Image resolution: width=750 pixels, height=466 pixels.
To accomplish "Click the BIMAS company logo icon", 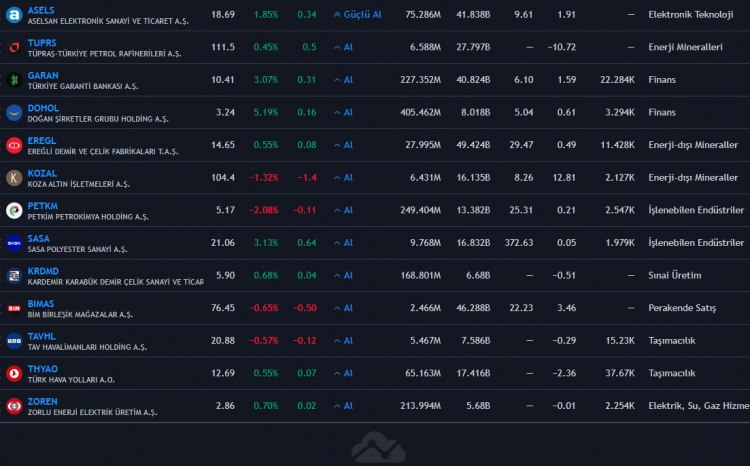I will [x=14, y=308].
